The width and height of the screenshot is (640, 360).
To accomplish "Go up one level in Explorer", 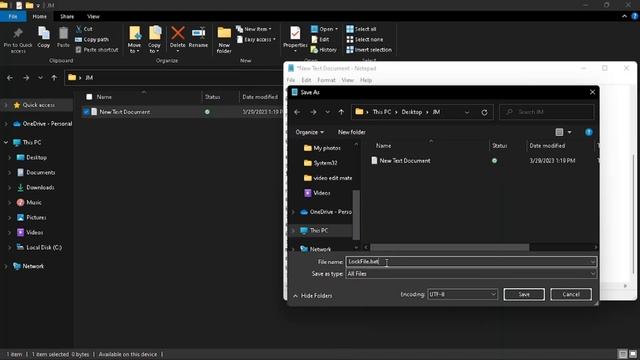I will click(x=54, y=78).
